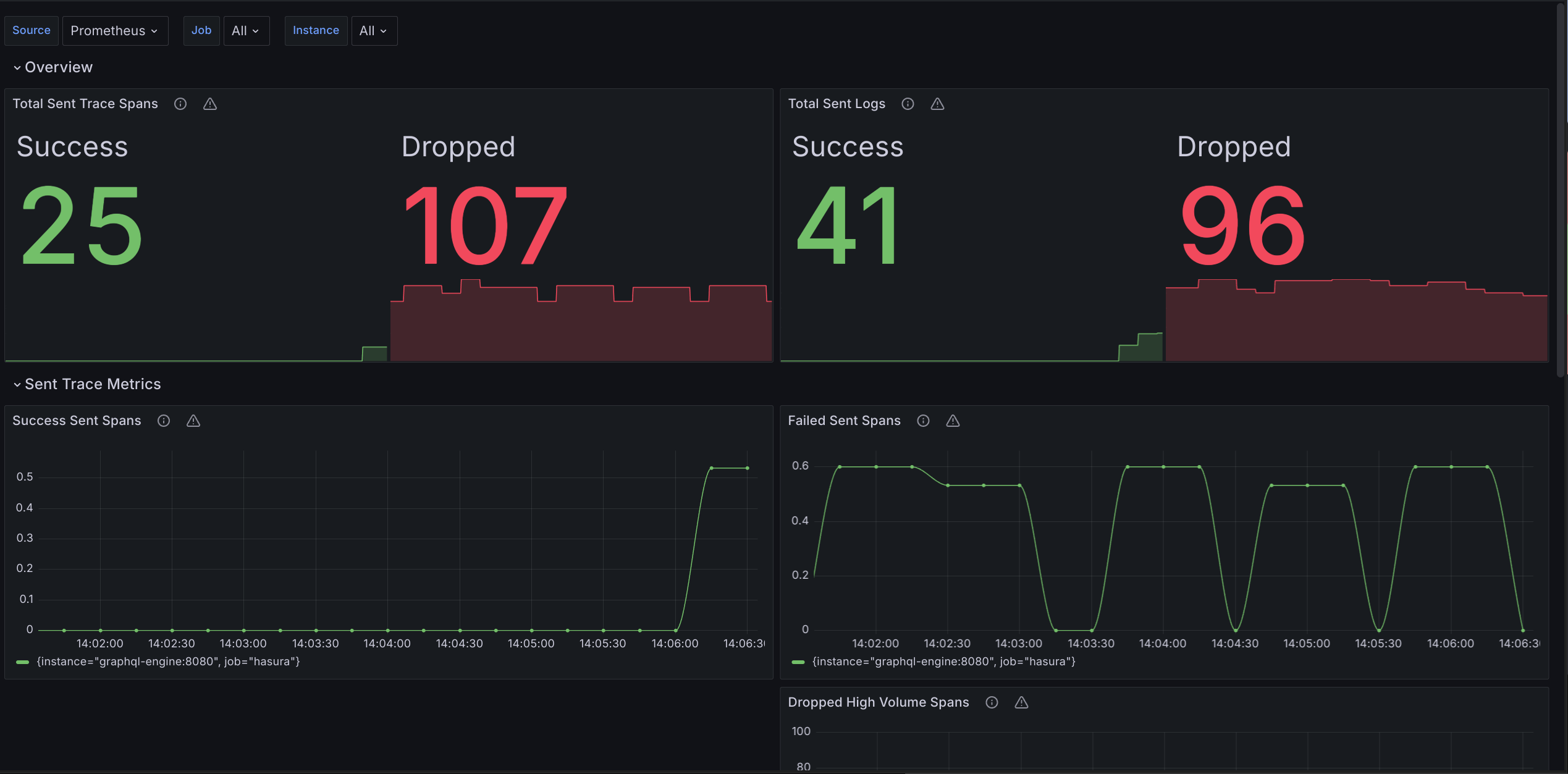Image resolution: width=1568 pixels, height=774 pixels.
Task: Open the Instance All dropdown
Action: [374, 31]
